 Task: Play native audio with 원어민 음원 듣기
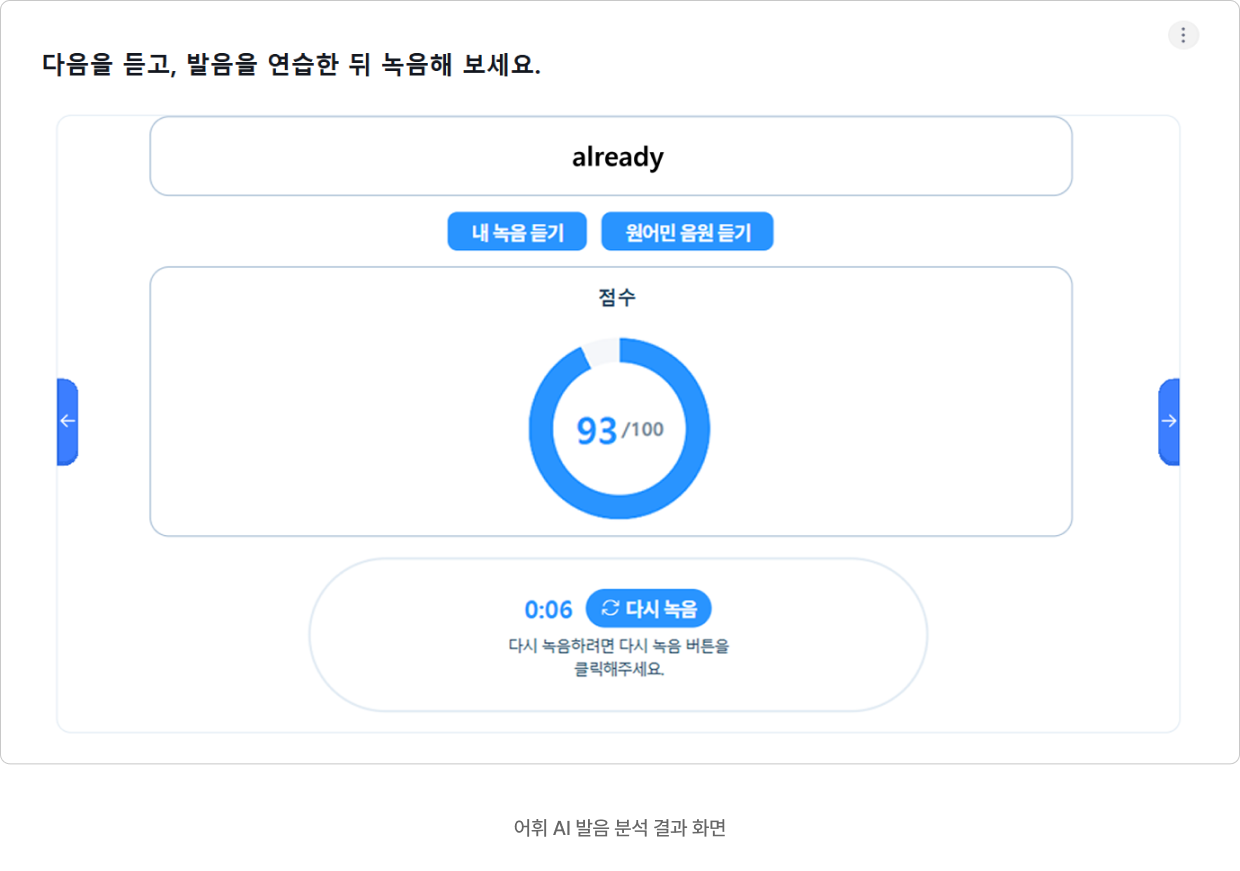[x=687, y=232]
